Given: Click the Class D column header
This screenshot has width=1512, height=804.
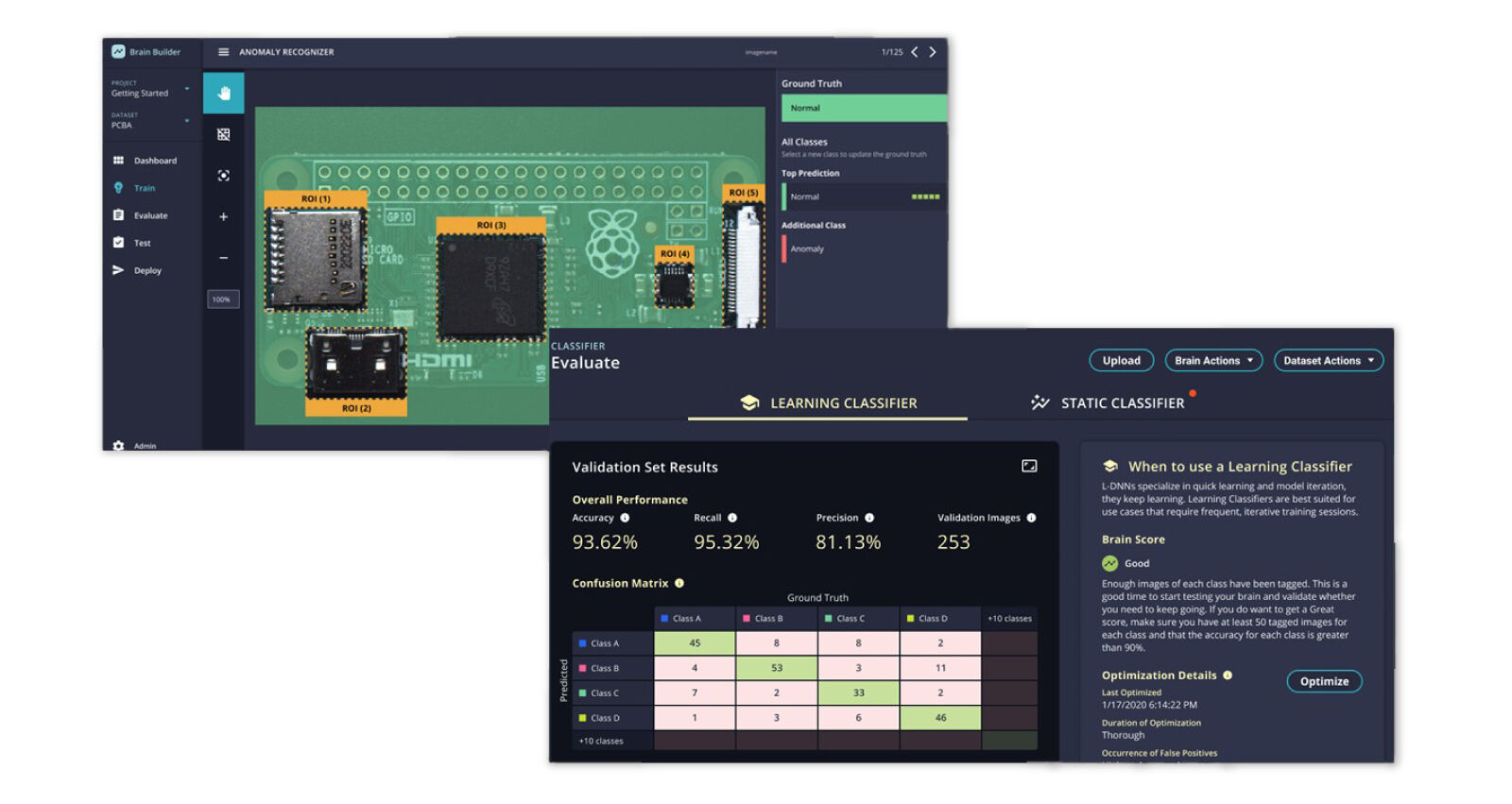Looking at the screenshot, I should (940, 619).
